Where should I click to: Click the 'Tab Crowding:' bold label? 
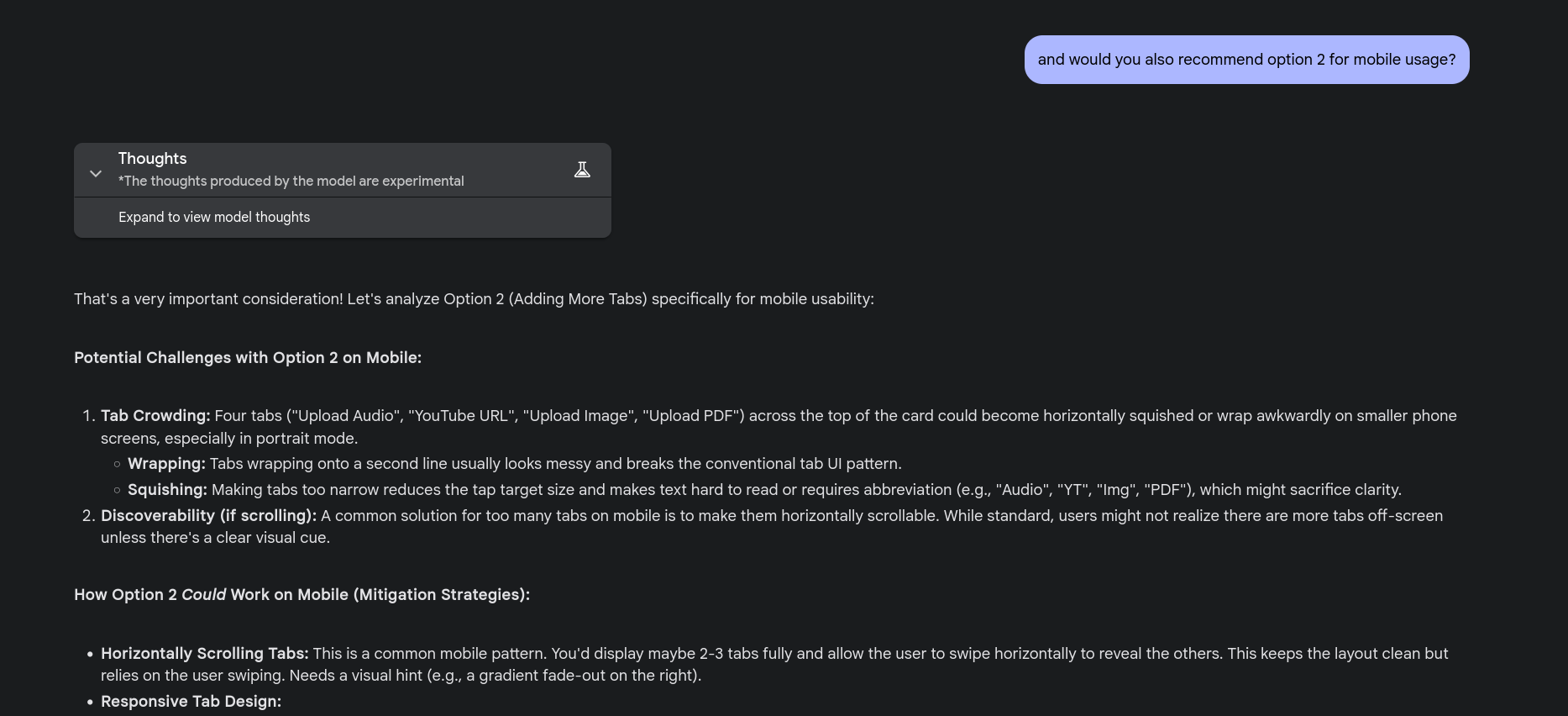coord(155,416)
